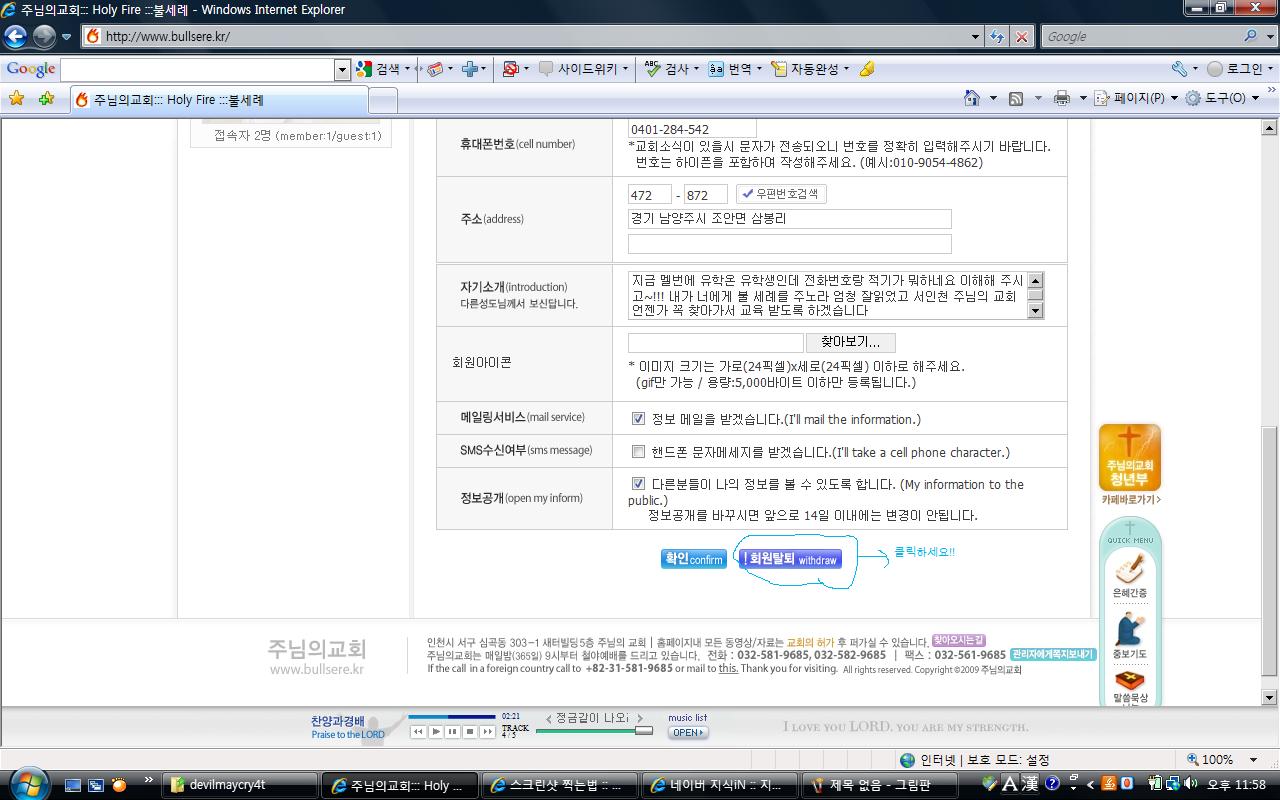
Task: Play the music track in bottom player
Action: pos(436,732)
